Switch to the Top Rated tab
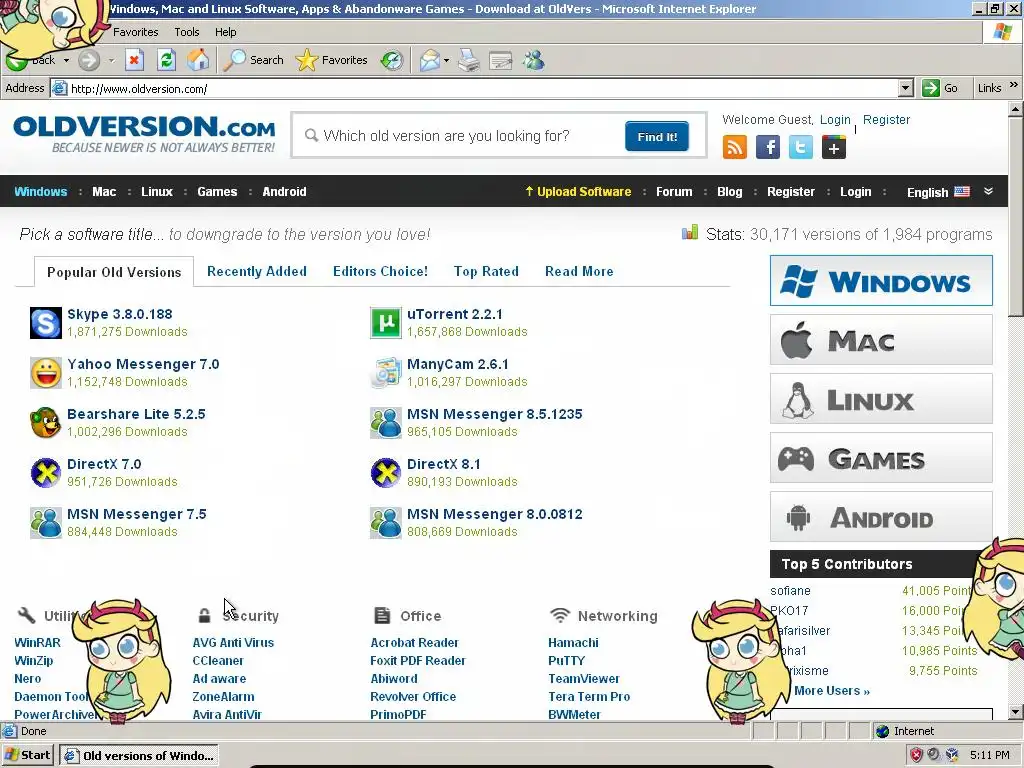The height and width of the screenshot is (768, 1024). 486,271
